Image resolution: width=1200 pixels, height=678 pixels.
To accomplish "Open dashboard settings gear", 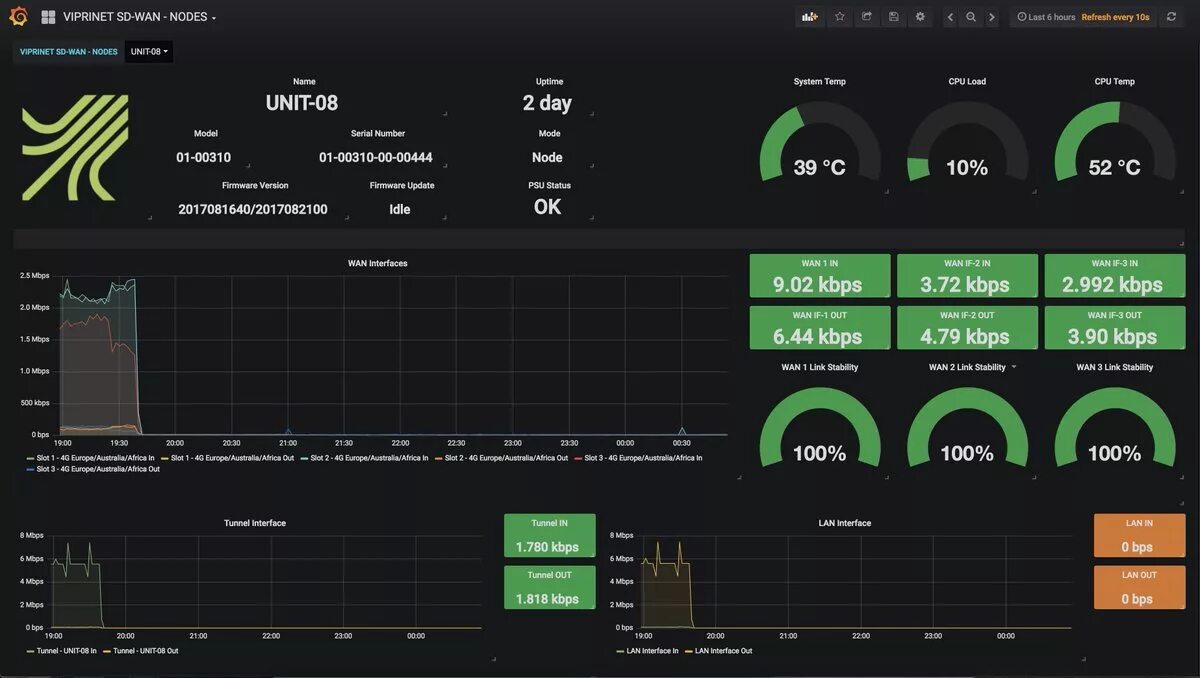I will [x=920, y=17].
